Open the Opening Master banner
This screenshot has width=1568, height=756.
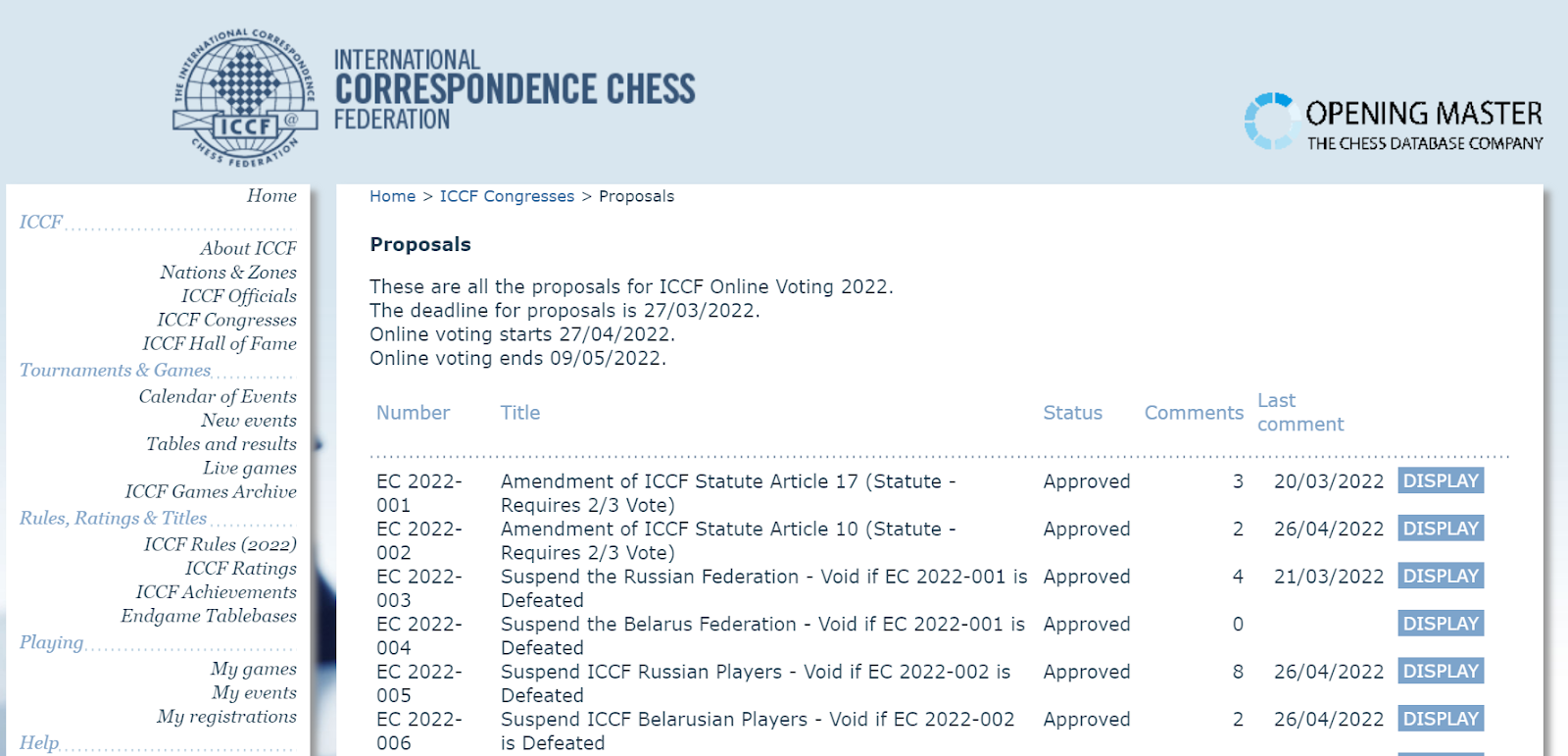pos(1393,123)
